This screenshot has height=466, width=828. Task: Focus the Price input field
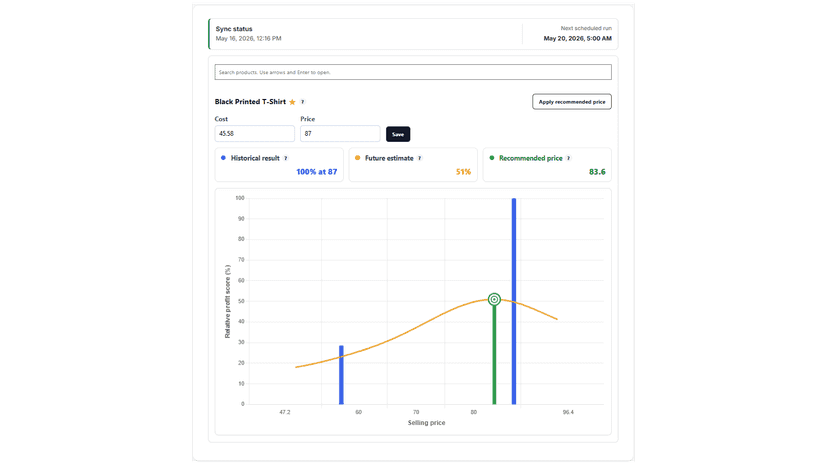coord(340,134)
